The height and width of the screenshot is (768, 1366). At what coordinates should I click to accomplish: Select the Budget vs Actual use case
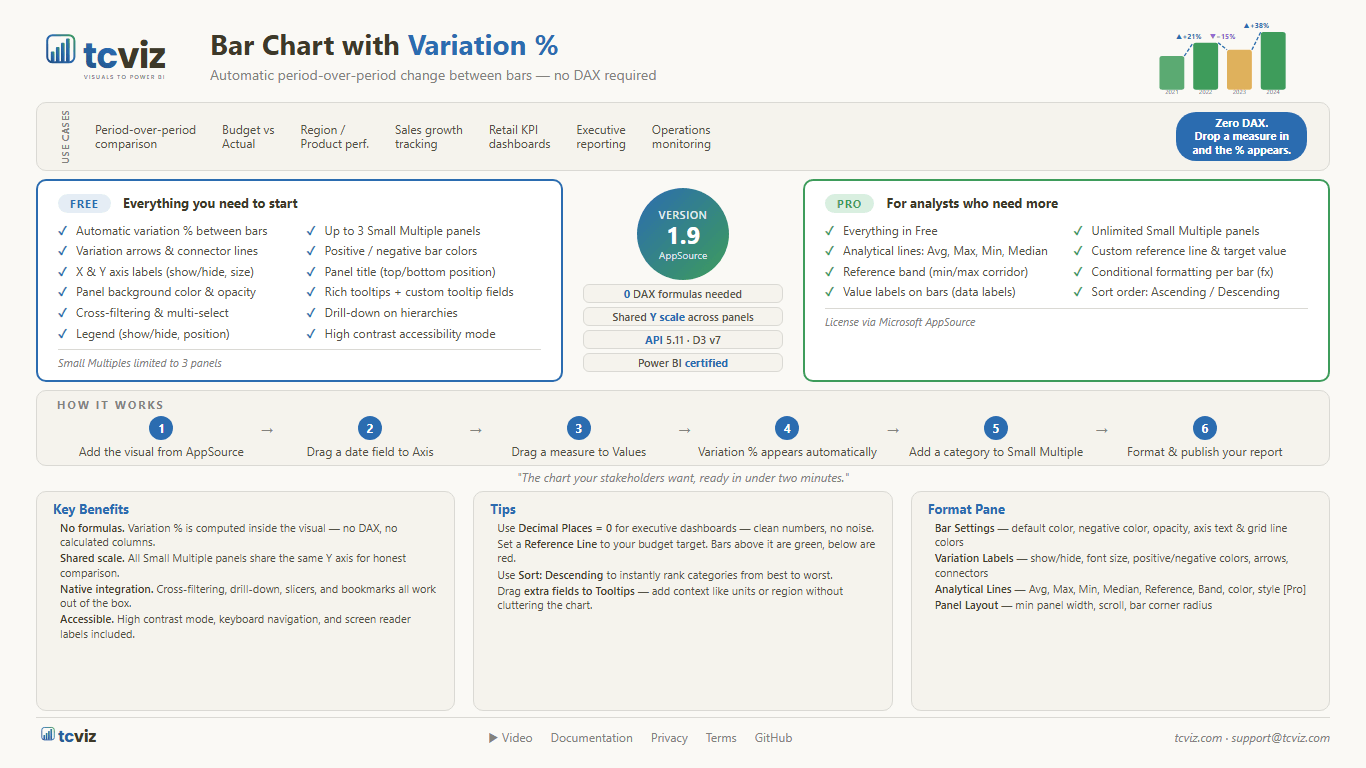(x=248, y=137)
